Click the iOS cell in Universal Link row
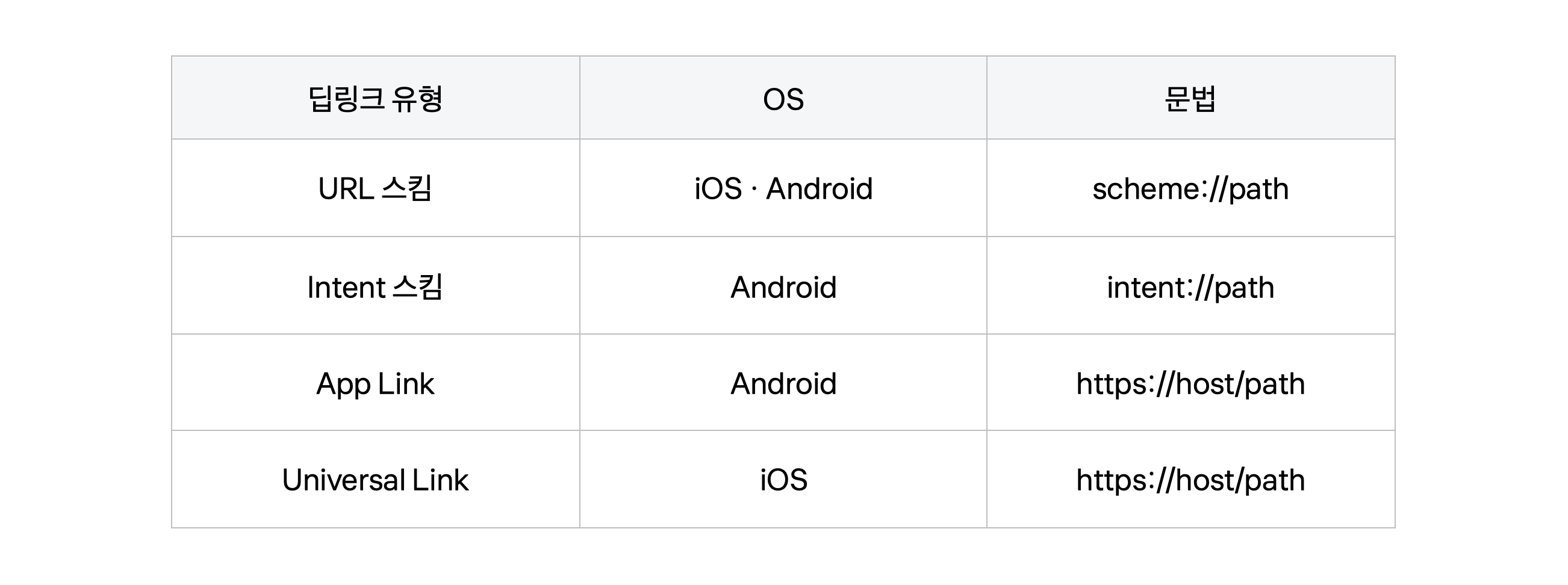 coord(783,480)
